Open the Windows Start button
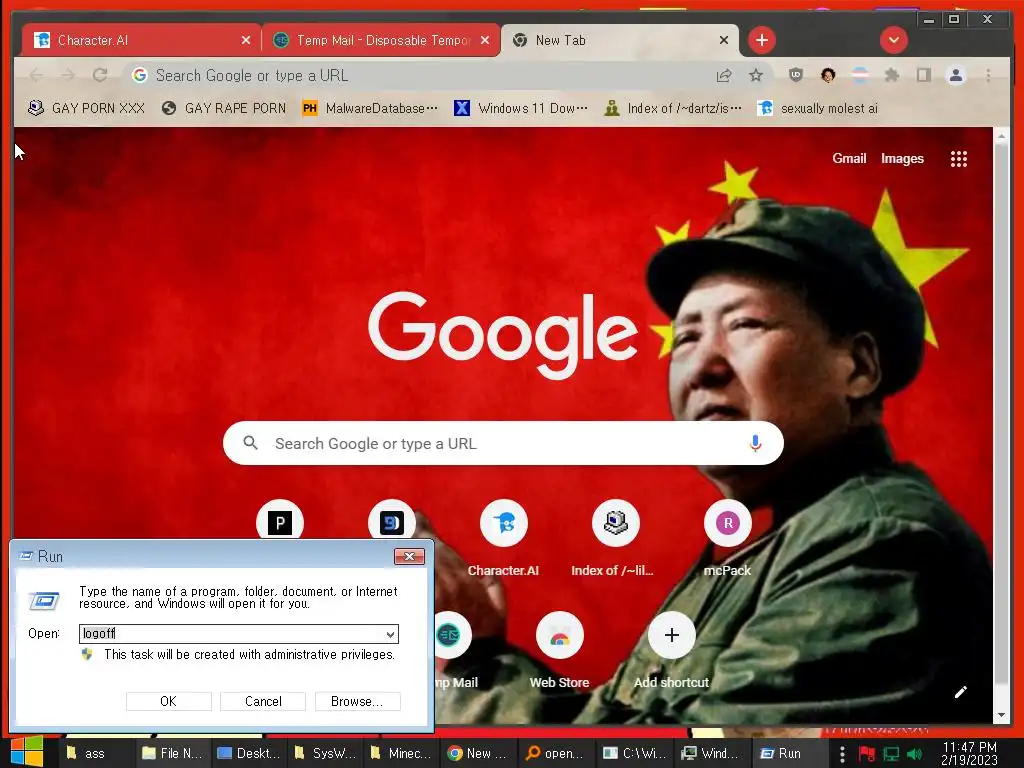This screenshot has height=768, width=1024. click(x=27, y=752)
